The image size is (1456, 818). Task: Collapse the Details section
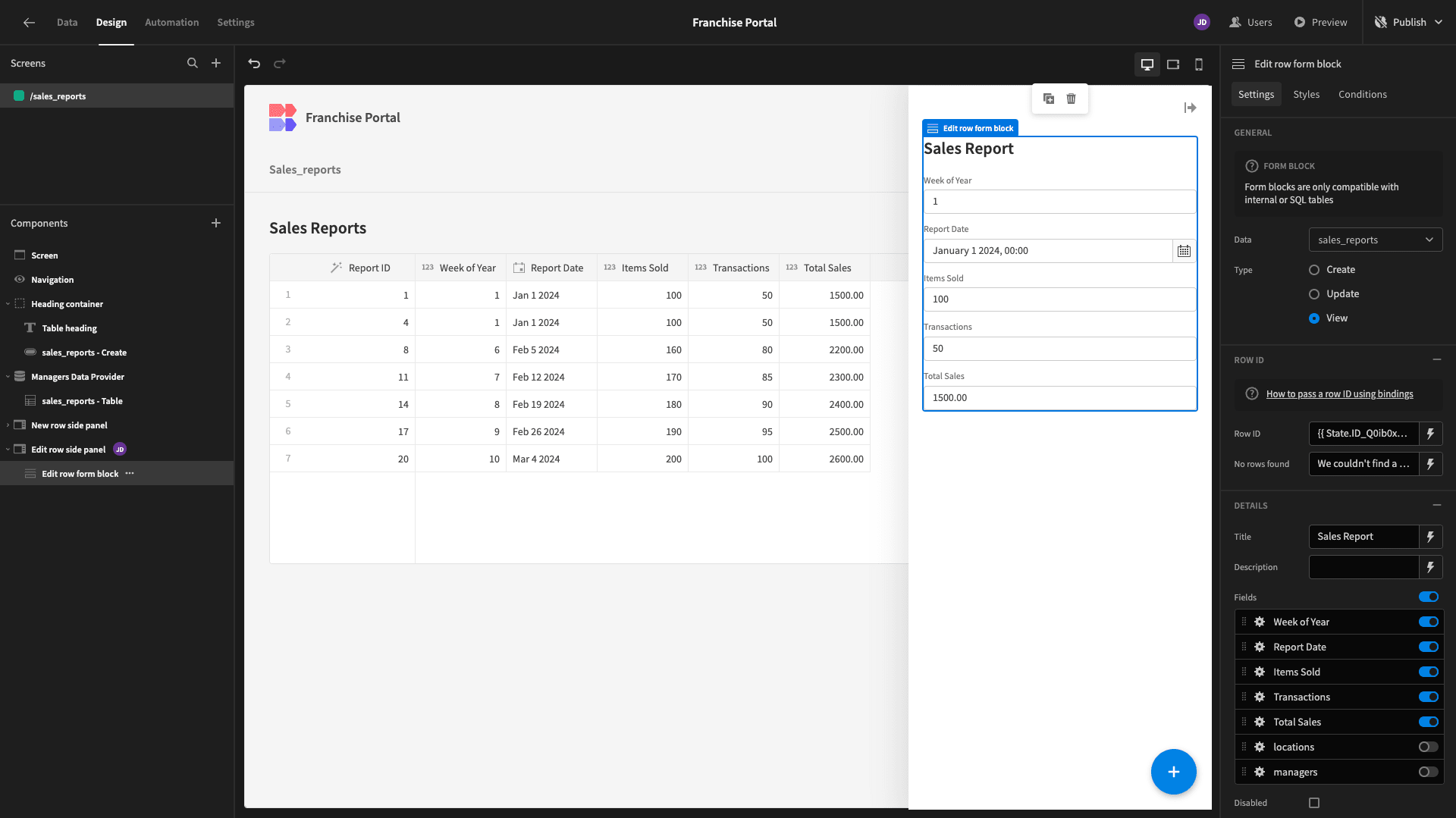[x=1436, y=505]
